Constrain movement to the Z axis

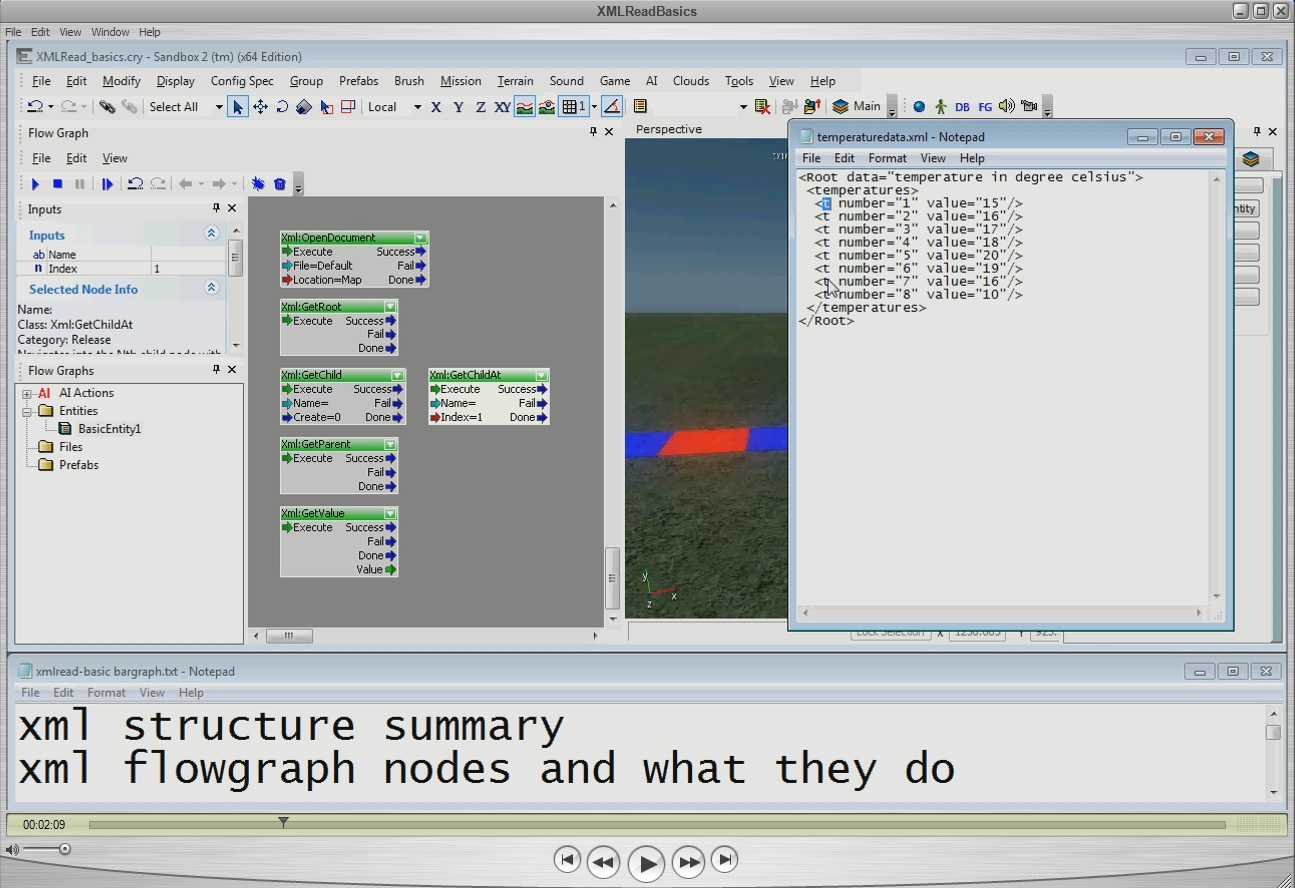480,107
